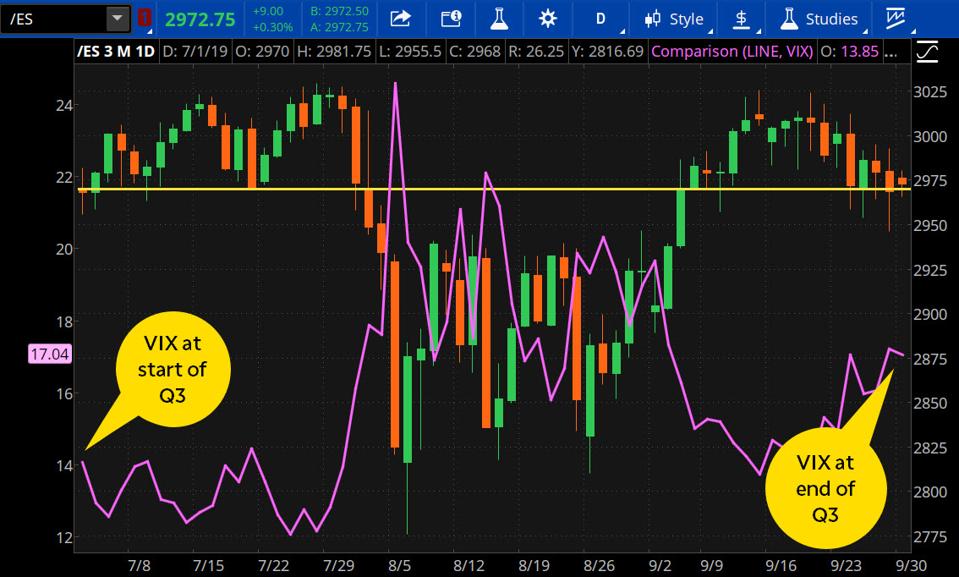This screenshot has width=959, height=577.
Task: Open the chart info folder icon
Action: point(450,18)
